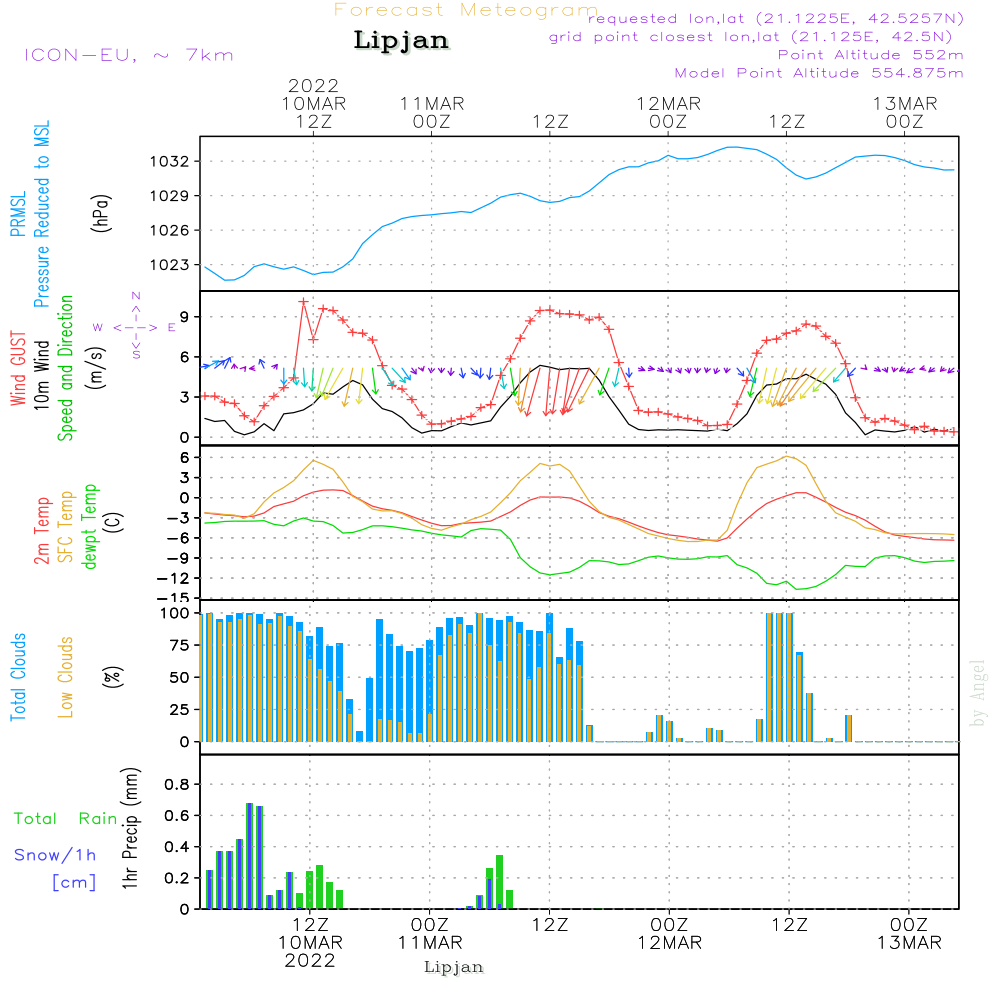Screen dimensions: 1000x1000
Task: Click the Model Point Altitude 554.875m text
Action: point(819,73)
